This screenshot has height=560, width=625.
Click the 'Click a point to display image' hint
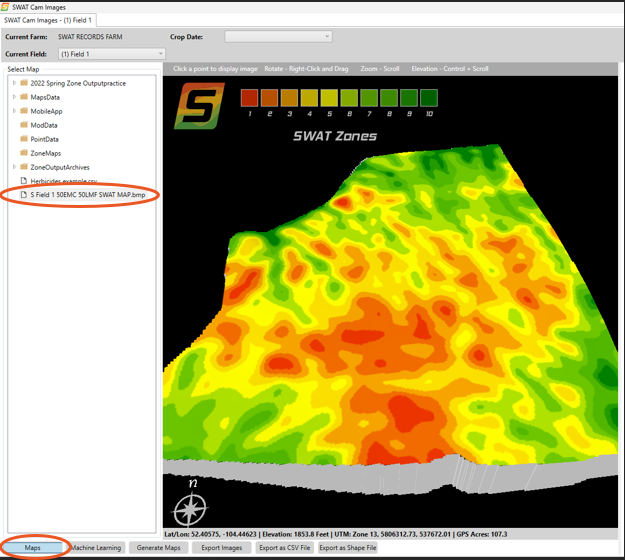pyautogui.click(x=215, y=69)
